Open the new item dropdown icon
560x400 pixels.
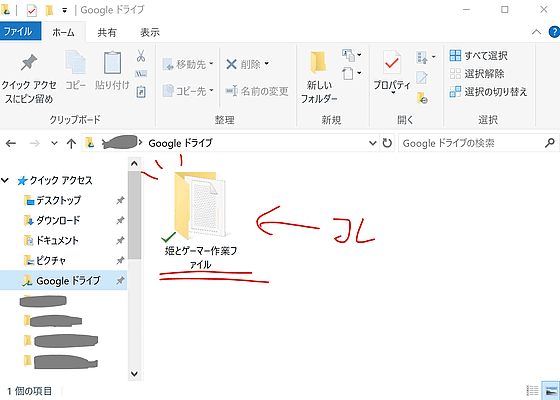coord(351,55)
